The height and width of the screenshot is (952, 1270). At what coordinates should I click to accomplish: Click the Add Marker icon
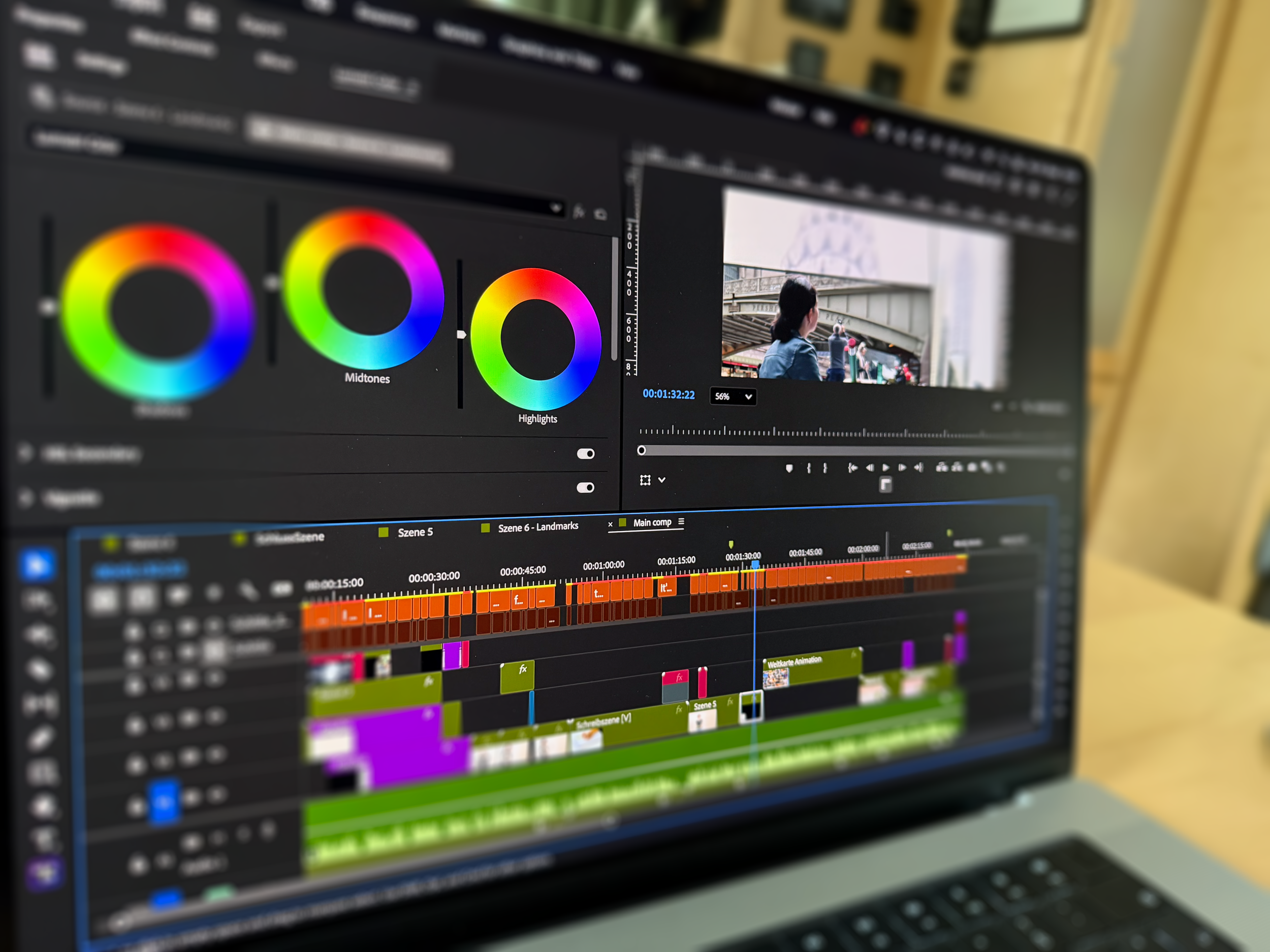tap(789, 468)
